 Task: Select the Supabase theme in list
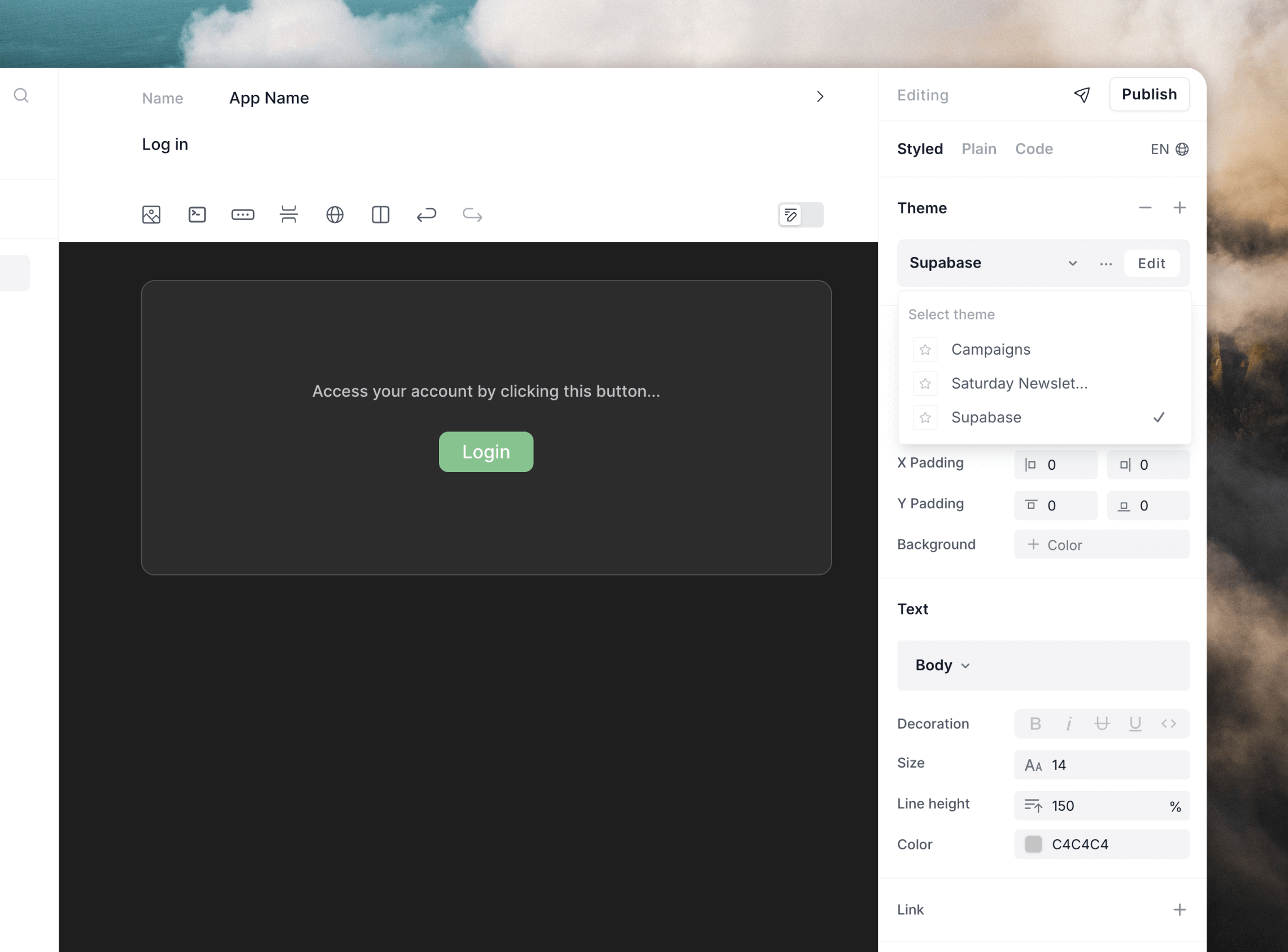coord(1045,418)
